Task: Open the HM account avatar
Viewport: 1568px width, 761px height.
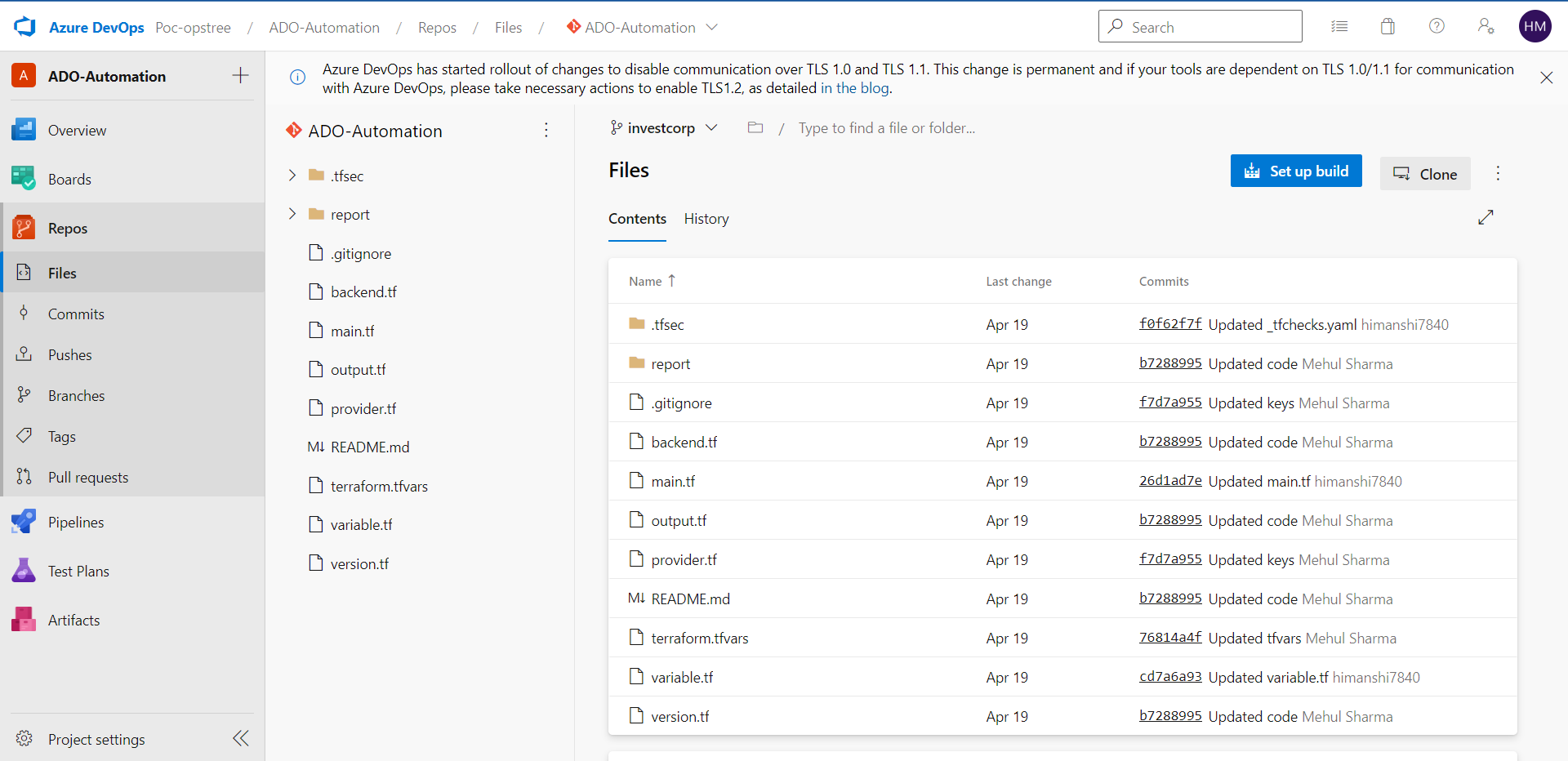Action: click(1535, 26)
